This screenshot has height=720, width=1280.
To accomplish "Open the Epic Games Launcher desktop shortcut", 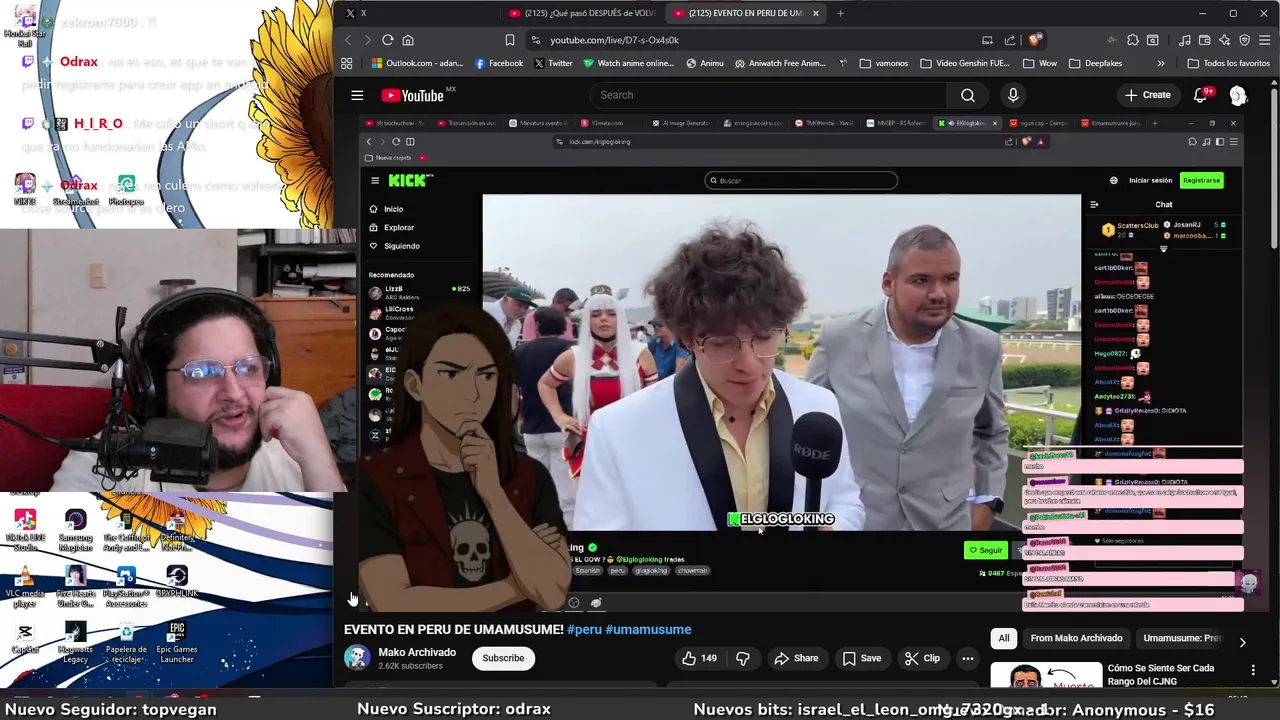I will point(177,643).
